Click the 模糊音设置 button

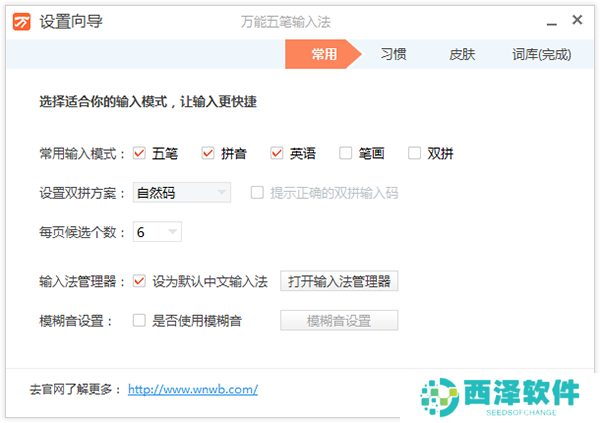(x=339, y=320)
